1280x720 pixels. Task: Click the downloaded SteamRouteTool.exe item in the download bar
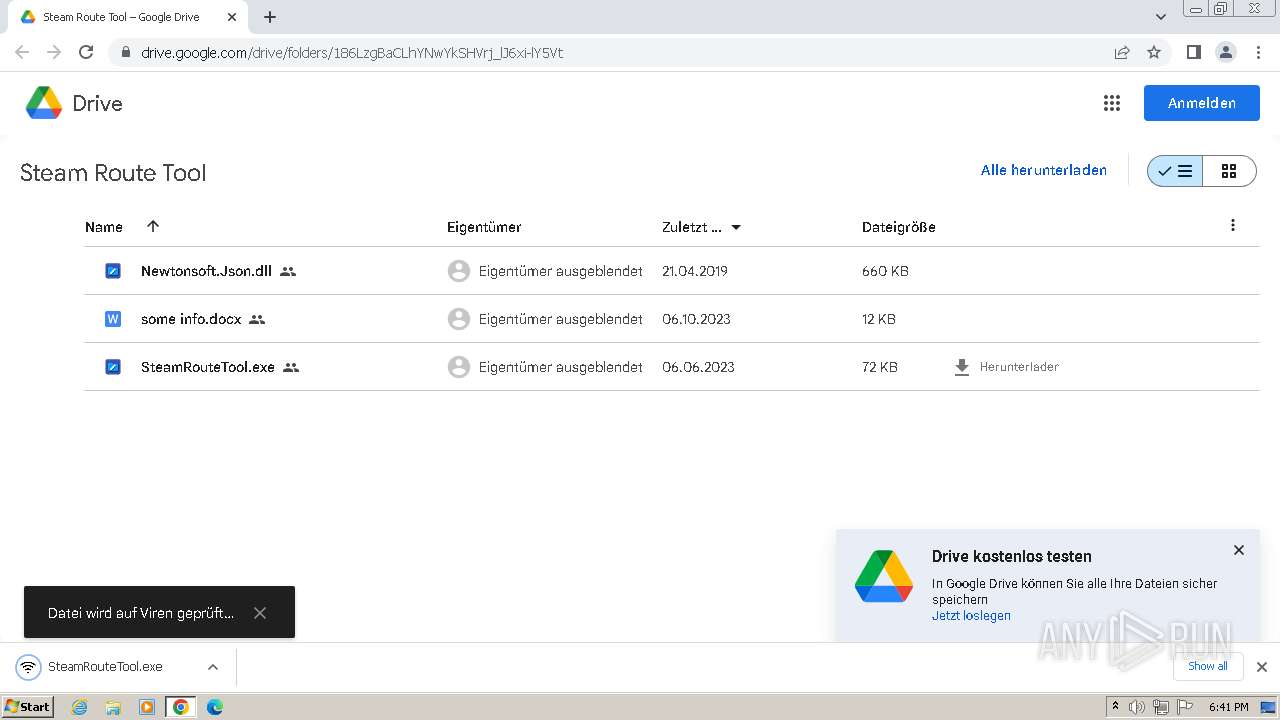[105, 667]
